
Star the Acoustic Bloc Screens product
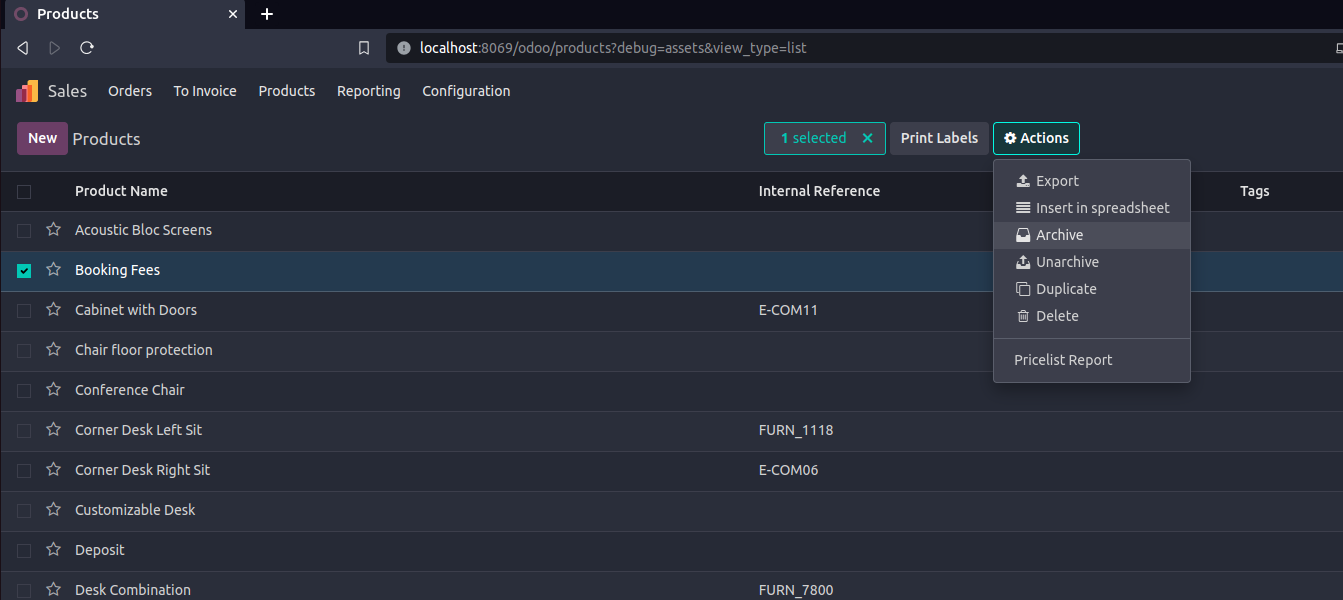coord(54,230)
